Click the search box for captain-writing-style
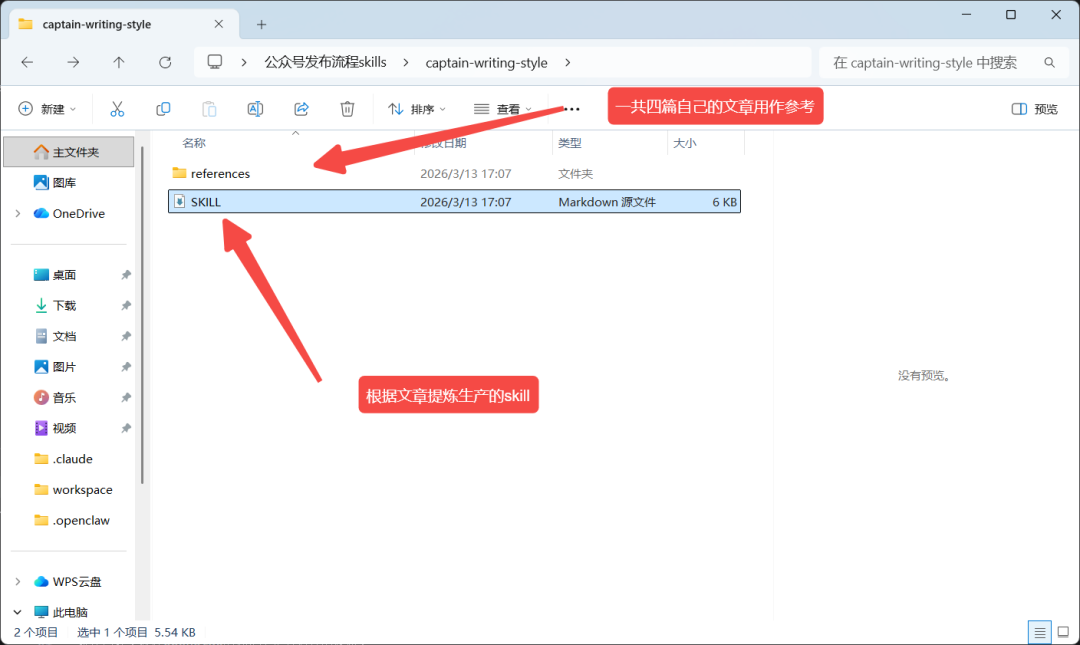Screen dimensions: 1080x645 tap(944, 63)
